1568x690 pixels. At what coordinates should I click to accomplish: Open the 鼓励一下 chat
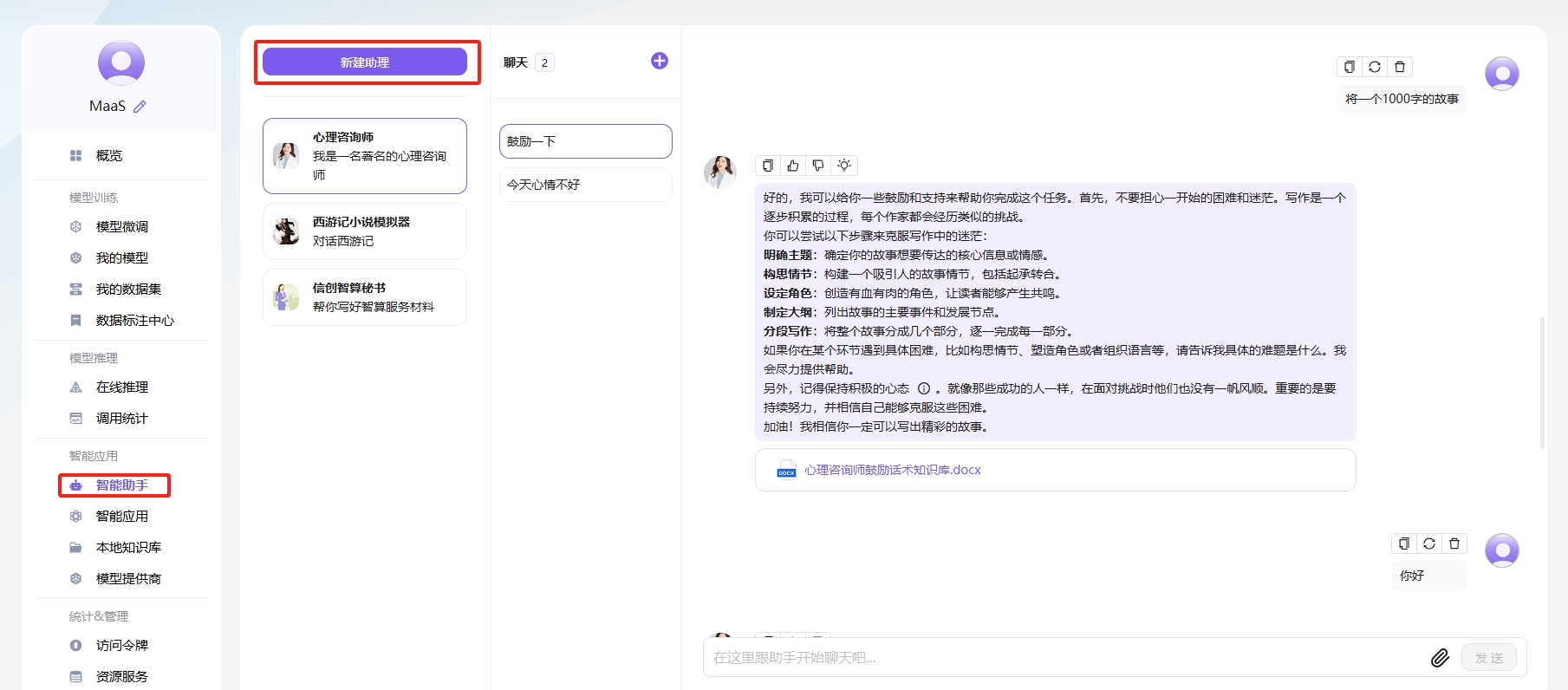click(x=586, y=141)
